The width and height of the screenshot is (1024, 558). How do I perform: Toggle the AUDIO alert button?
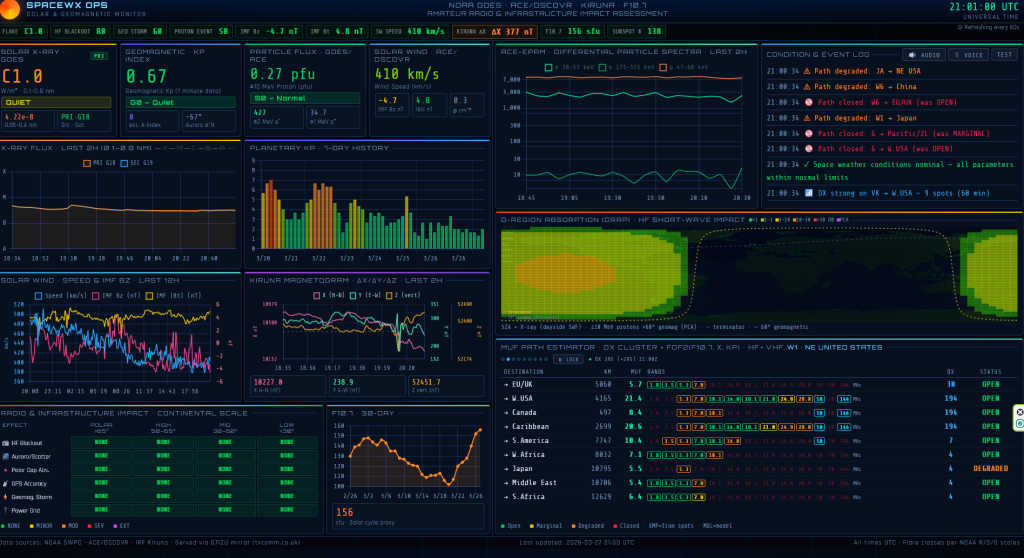[923, 55]
